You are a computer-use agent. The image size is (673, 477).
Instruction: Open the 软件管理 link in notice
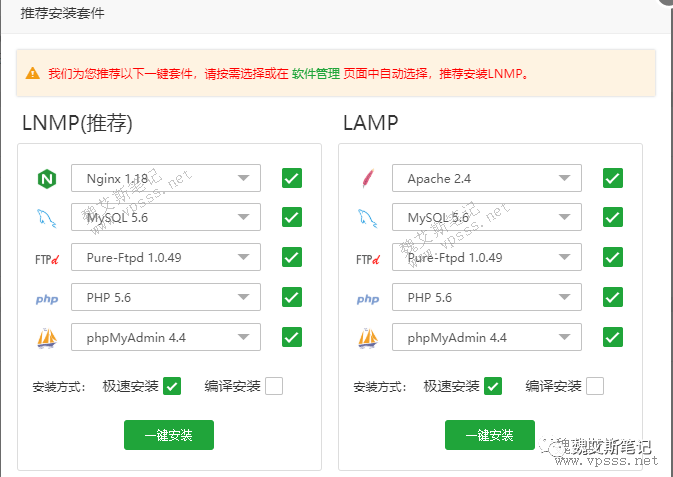click(x=316, y=73)
